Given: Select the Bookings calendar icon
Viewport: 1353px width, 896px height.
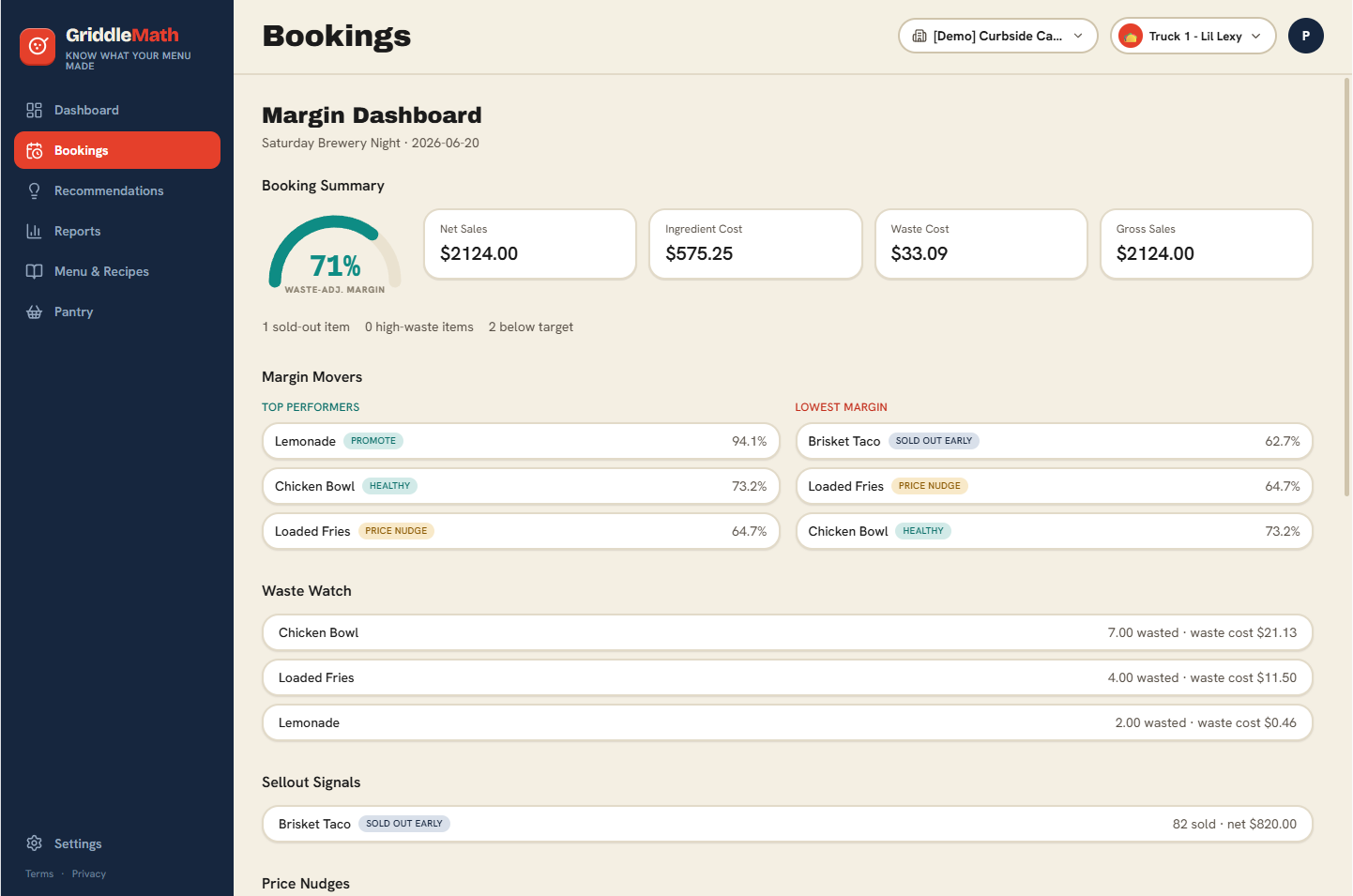Looking at the screenshot, I should coord(35,150).
